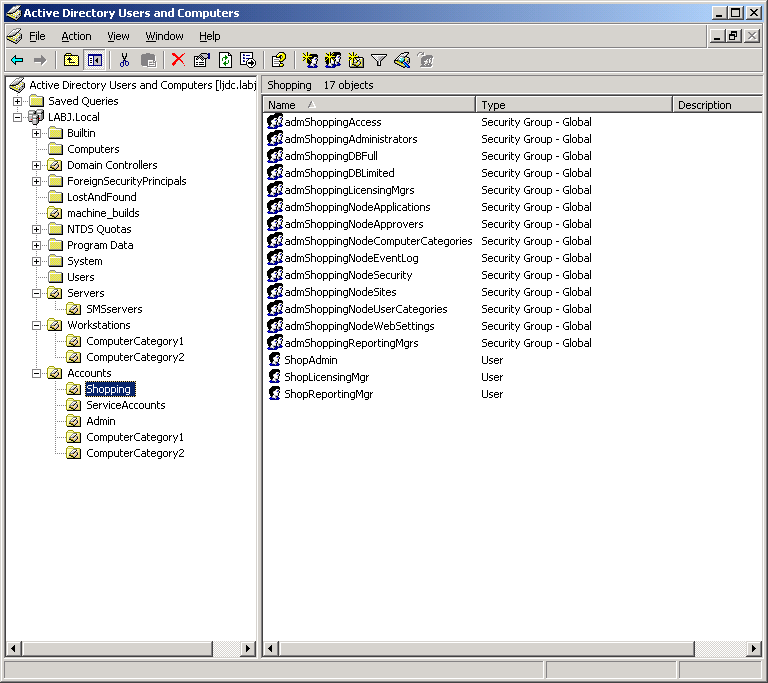Screen dimensions: 768x683
Task: Click the Refresh toolbar icon
Action: click(x=225, y=60)
